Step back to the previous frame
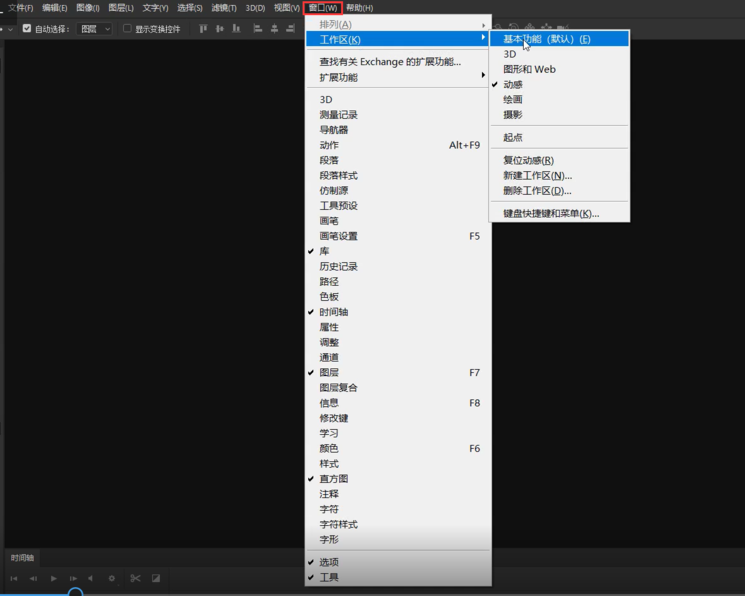 tap(33, 578)
